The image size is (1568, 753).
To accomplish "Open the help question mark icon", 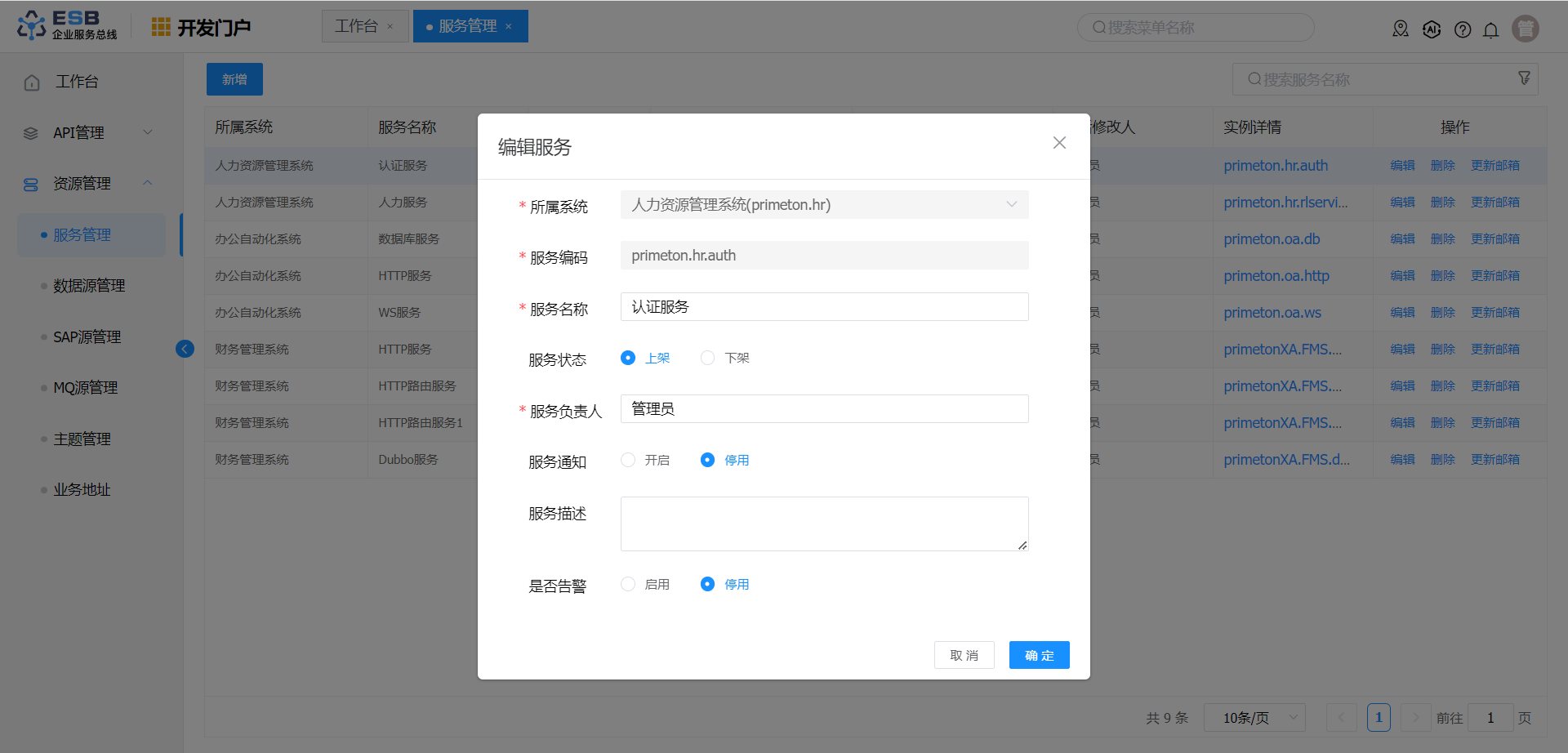I will click(x=1463, y=30).
